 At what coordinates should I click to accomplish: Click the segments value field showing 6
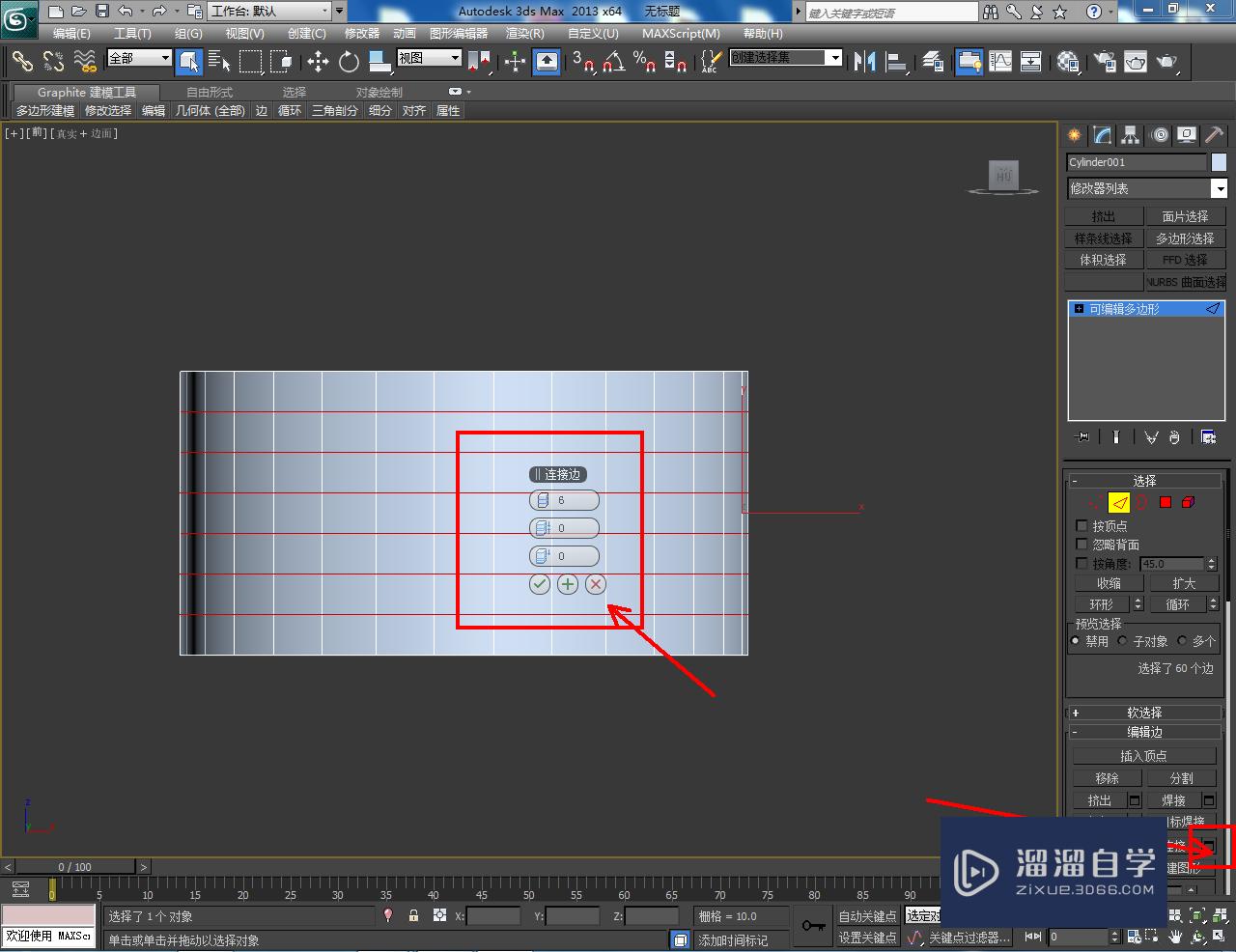click(564, 500)
